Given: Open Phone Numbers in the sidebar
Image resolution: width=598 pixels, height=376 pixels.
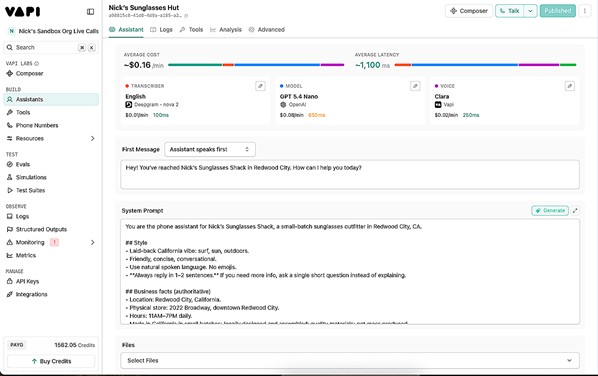Looking at the screenshot, I should click(x=51, y=125).
